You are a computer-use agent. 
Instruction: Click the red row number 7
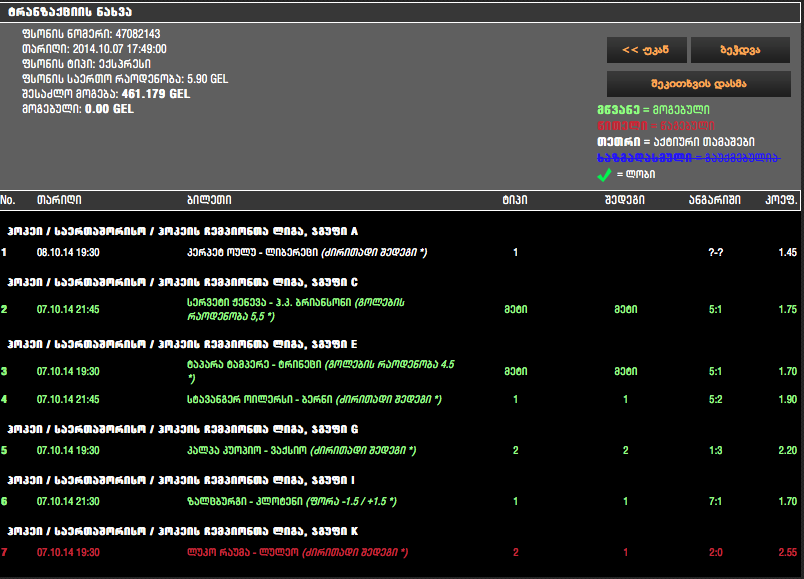4,552
